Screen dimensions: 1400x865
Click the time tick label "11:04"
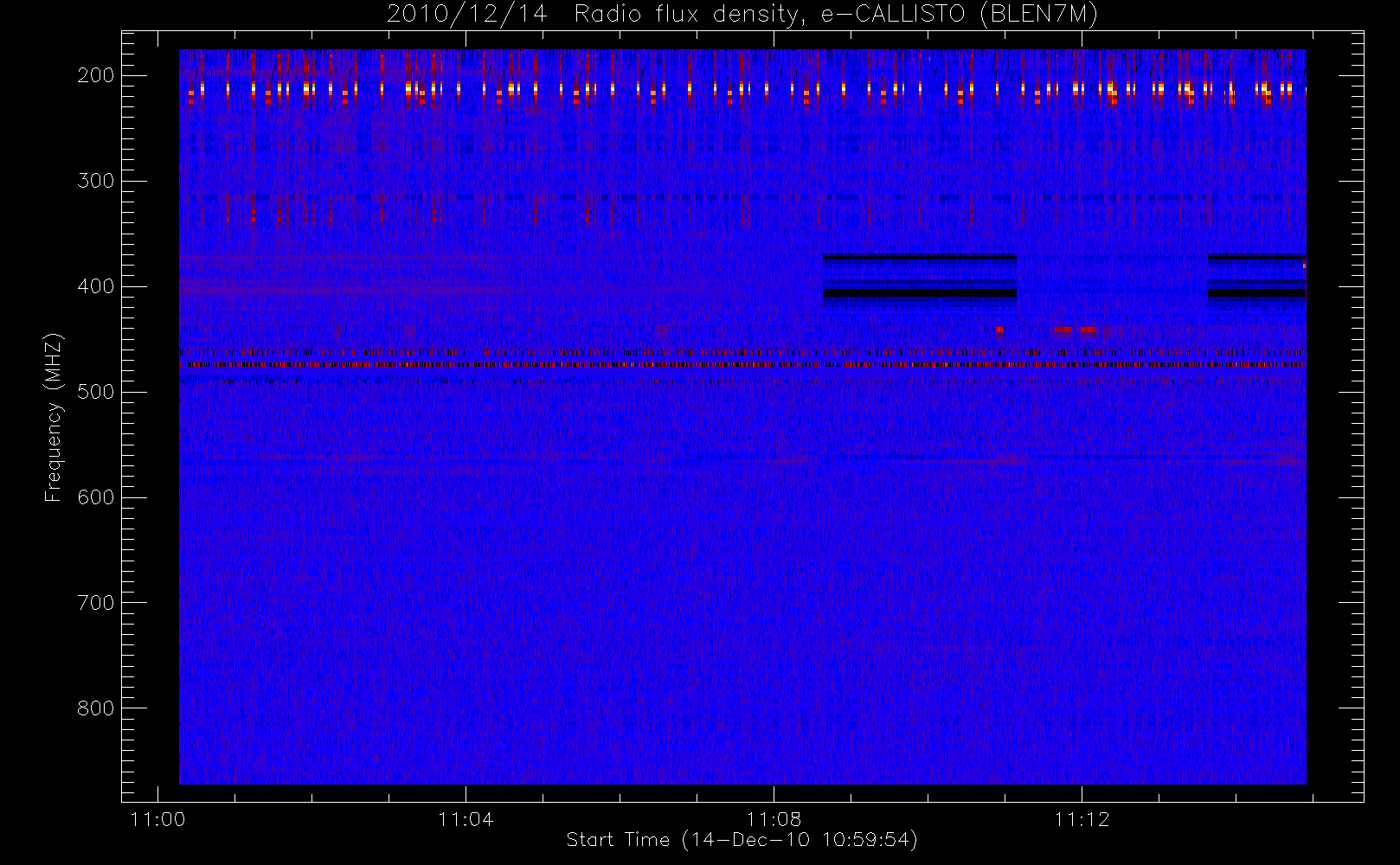466,819
